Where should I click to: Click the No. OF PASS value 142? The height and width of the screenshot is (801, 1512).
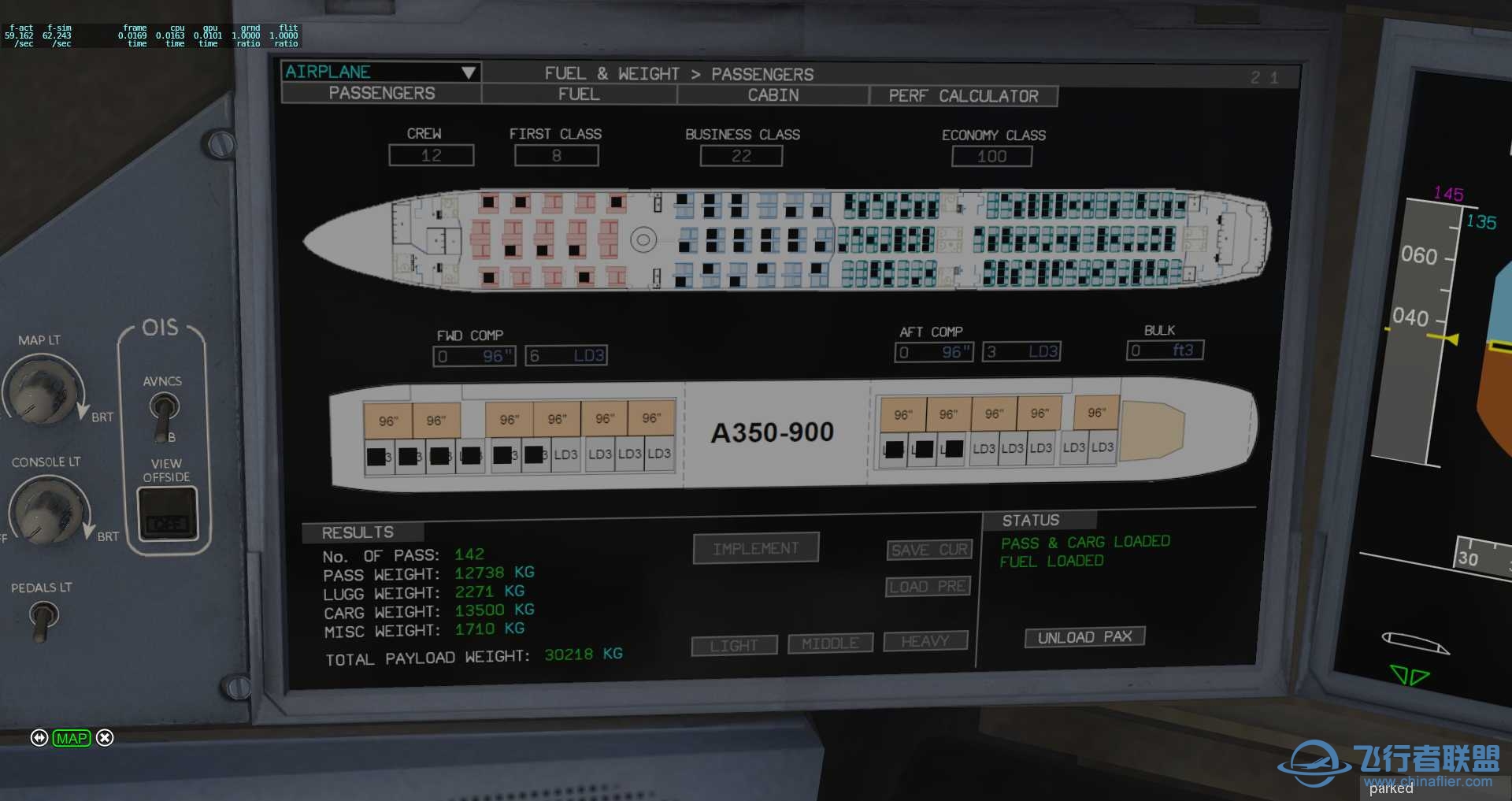(469, 554)
